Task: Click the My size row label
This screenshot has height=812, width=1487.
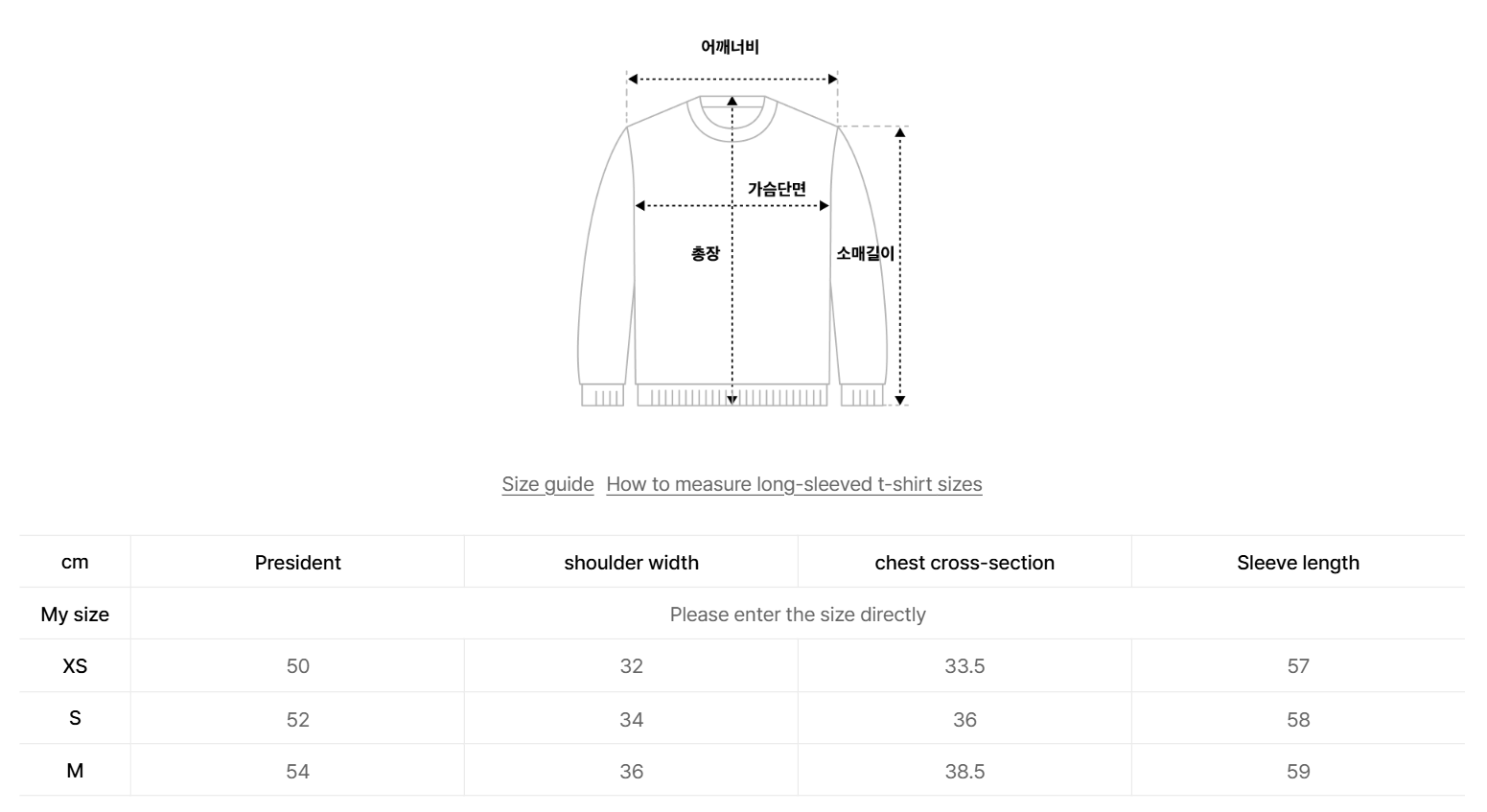Action: tap(75, 615)
